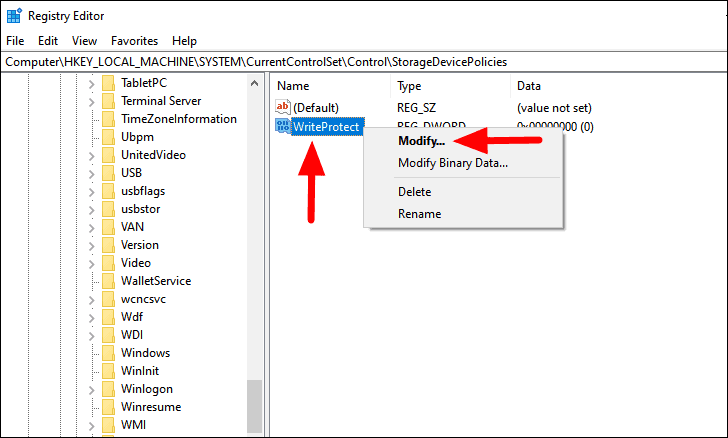Click the WriteProtect DWORD value icon
The height and width of the screenshot is (438, 728).
click(x=283, y=126)
